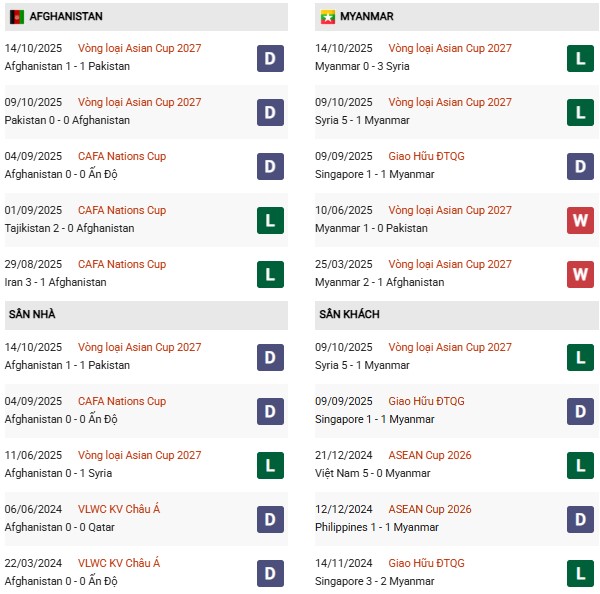Open VLWC KV Châu Á link dated 06/06/2024

pyautogui.click(x=119, y=510)
